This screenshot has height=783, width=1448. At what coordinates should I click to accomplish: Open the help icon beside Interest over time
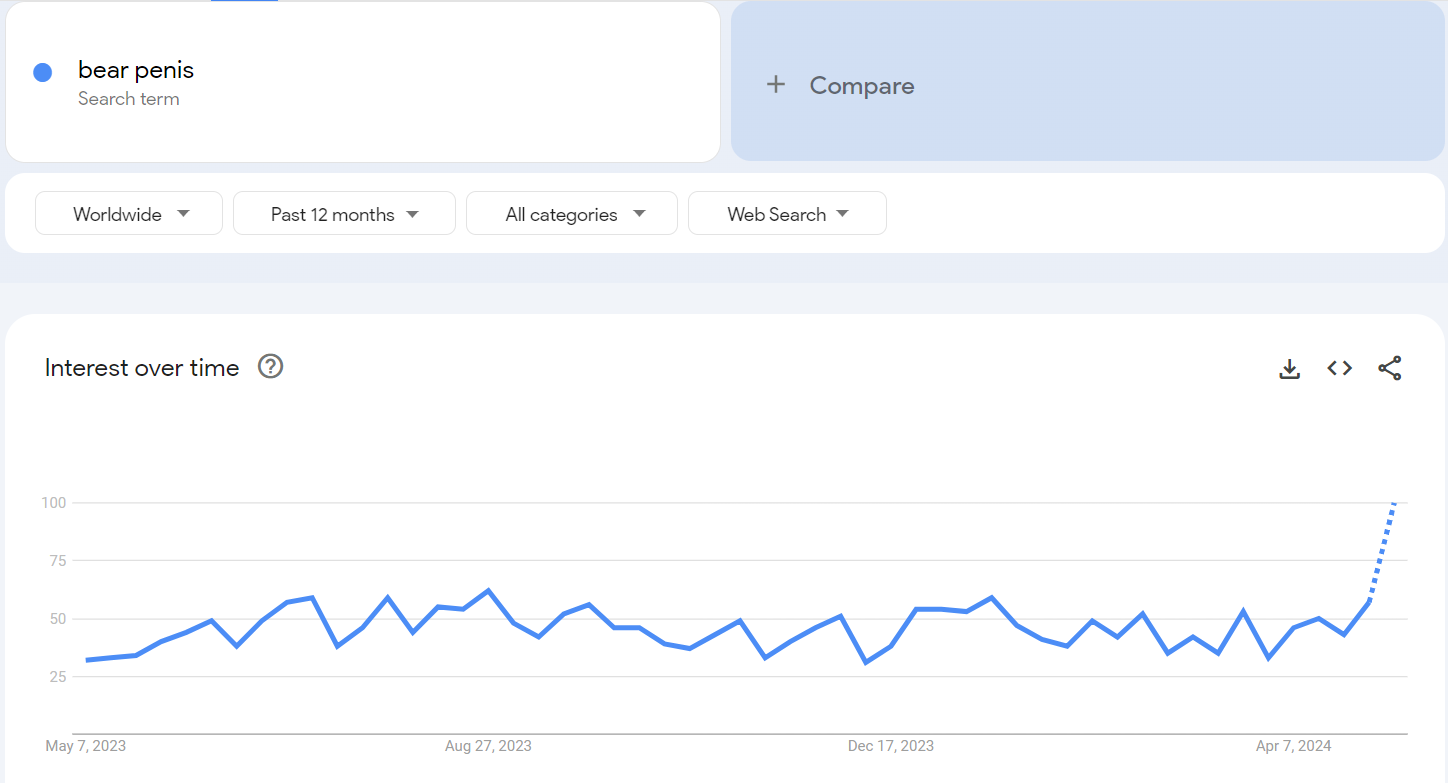270,367
